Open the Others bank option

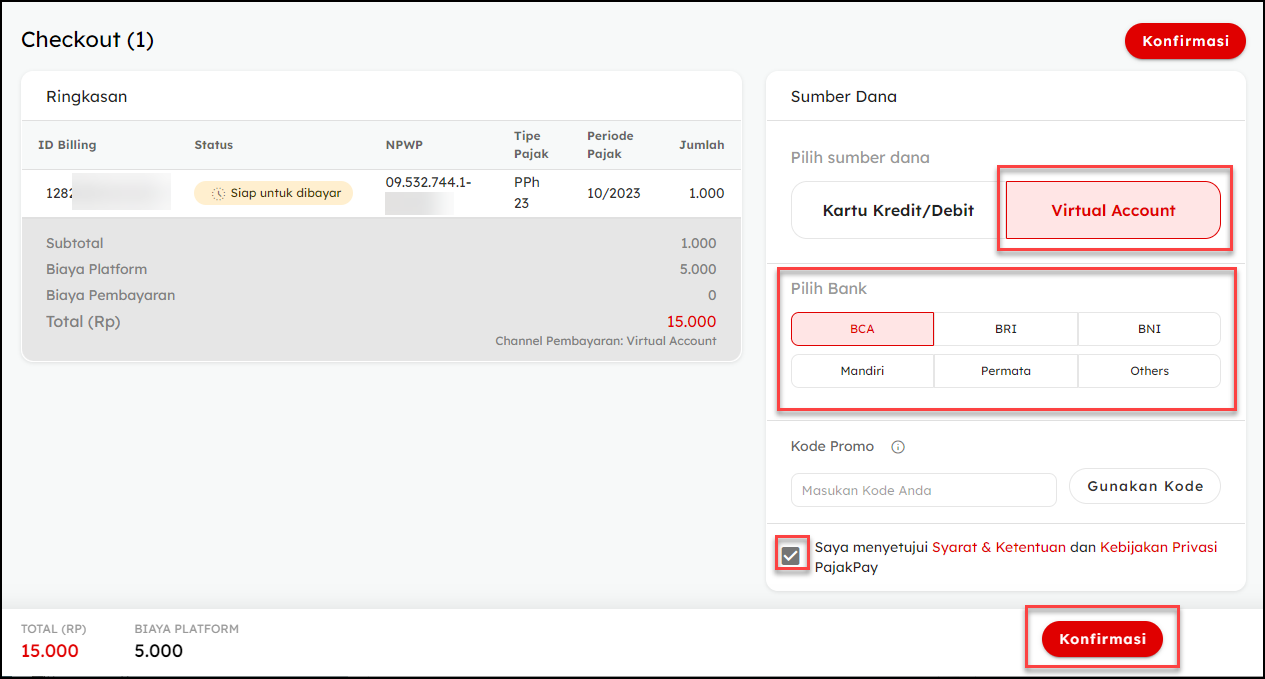click(x=1149, y=371)
